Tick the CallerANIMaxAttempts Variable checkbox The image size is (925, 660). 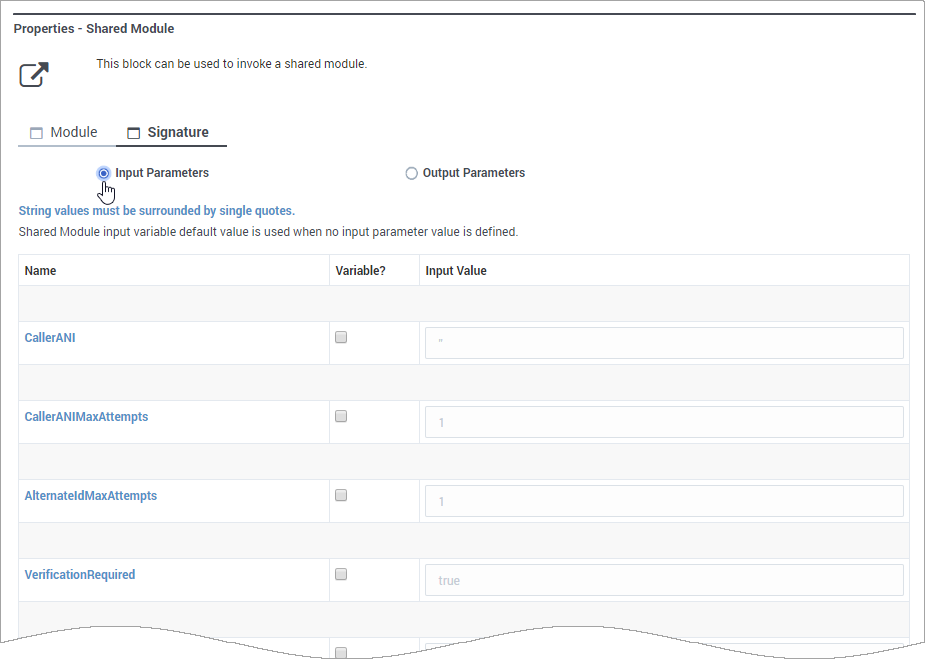point(341,417)
